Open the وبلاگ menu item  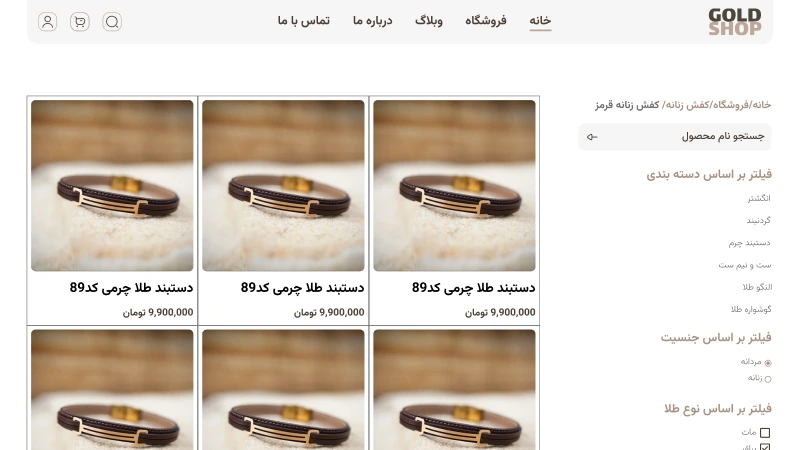tap(429, 21)
